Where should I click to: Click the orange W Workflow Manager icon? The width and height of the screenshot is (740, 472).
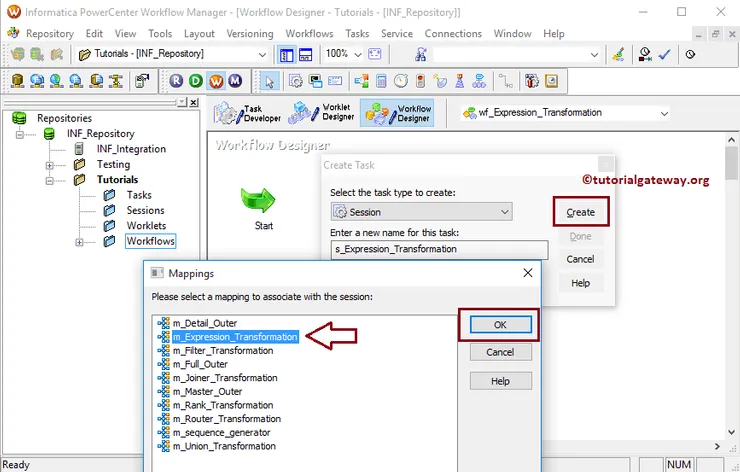pyautogui.click(x=216, y=81)
